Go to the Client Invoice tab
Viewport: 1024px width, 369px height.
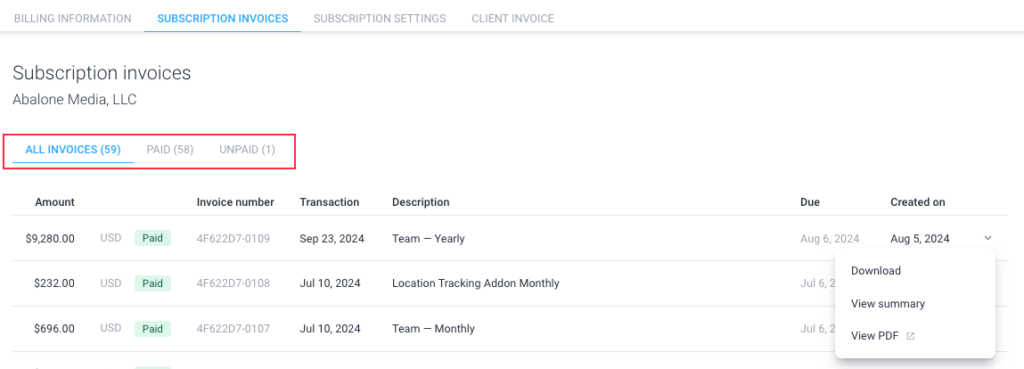tap(513, 18)
